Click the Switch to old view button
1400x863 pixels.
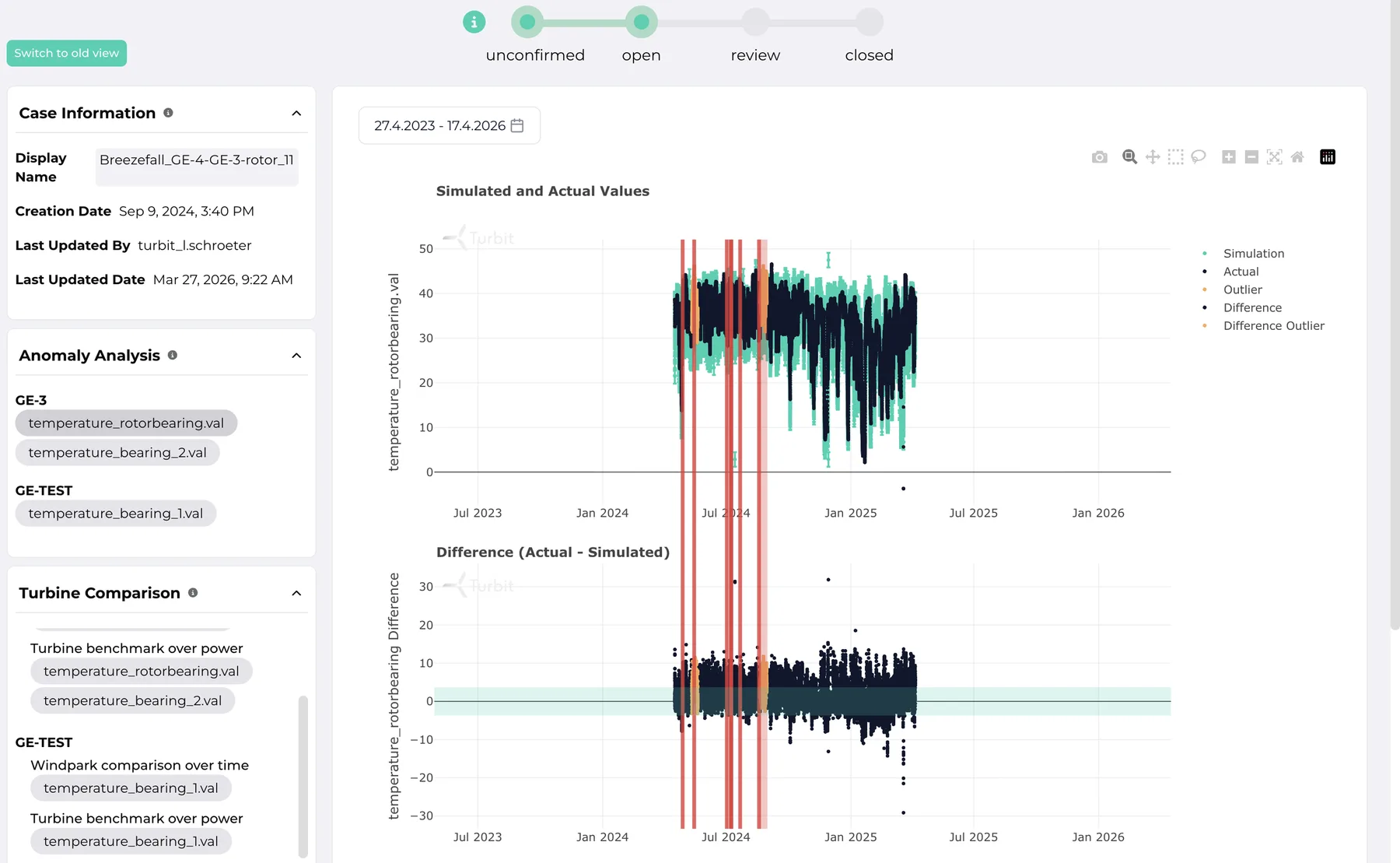pyautogui.click(x=67, y=53)
